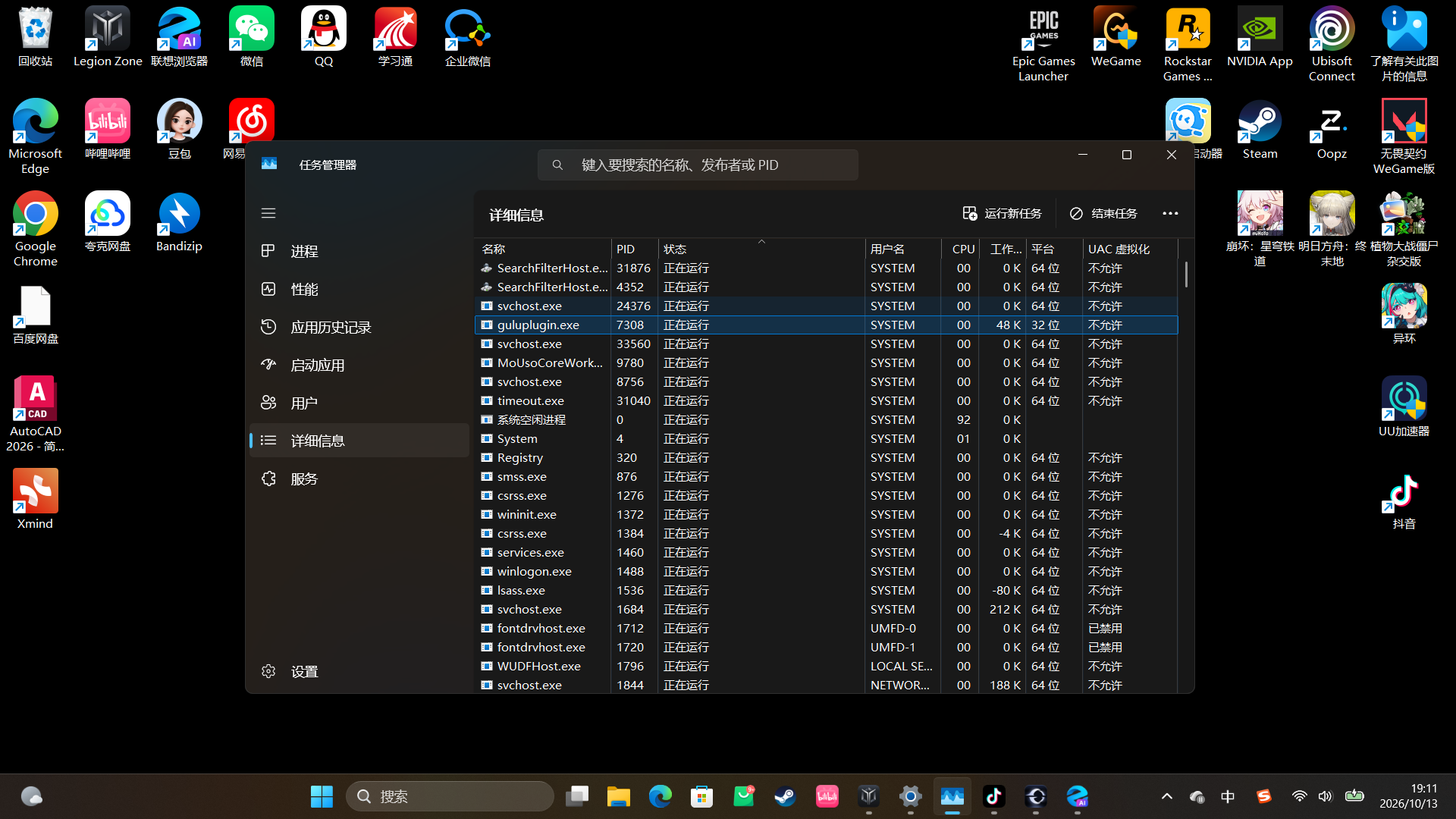Click 结束任务 to end selected task
The width and height of the screenshot is (1456, 819).
[x=1103, y=214]
